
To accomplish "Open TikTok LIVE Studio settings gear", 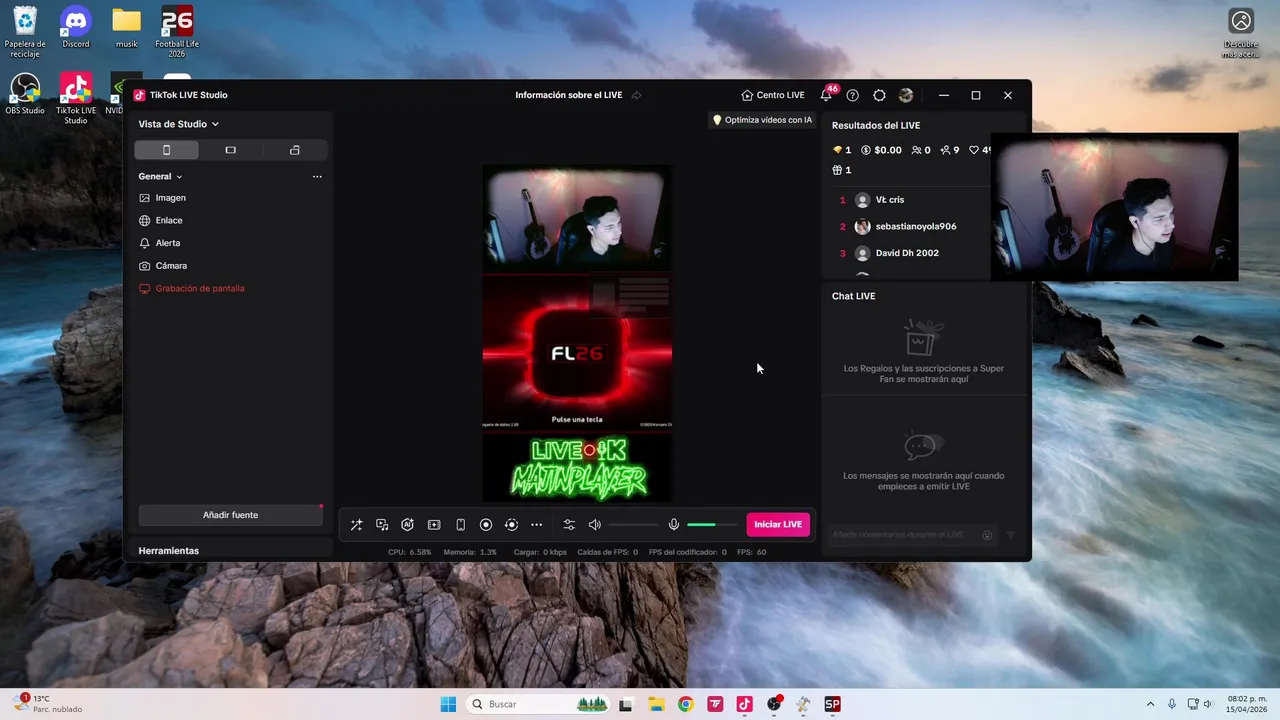I will [879, 95].
